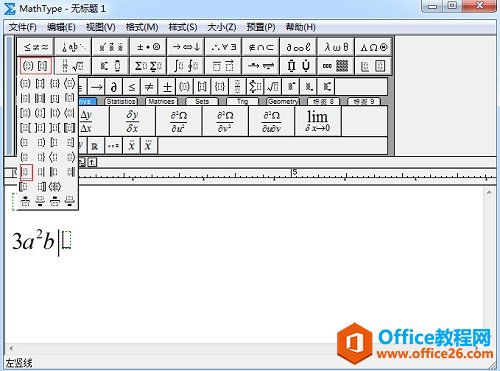Switch to the Matrices tab

(161, 101)
